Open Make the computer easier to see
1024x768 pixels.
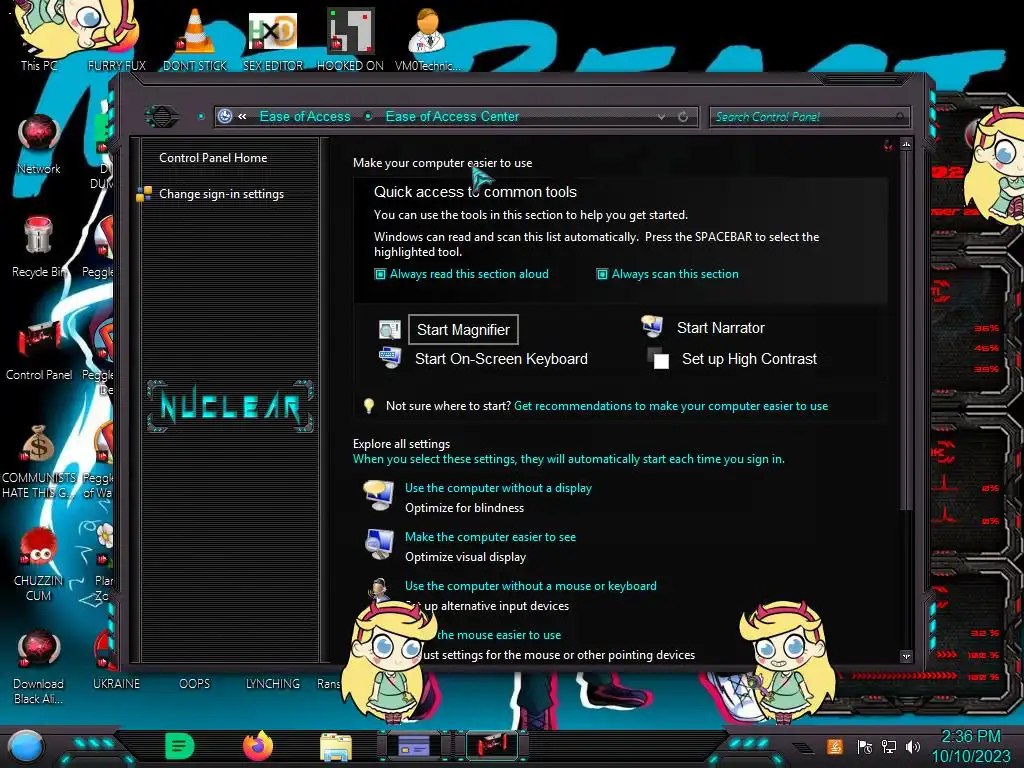pos(490,537)
